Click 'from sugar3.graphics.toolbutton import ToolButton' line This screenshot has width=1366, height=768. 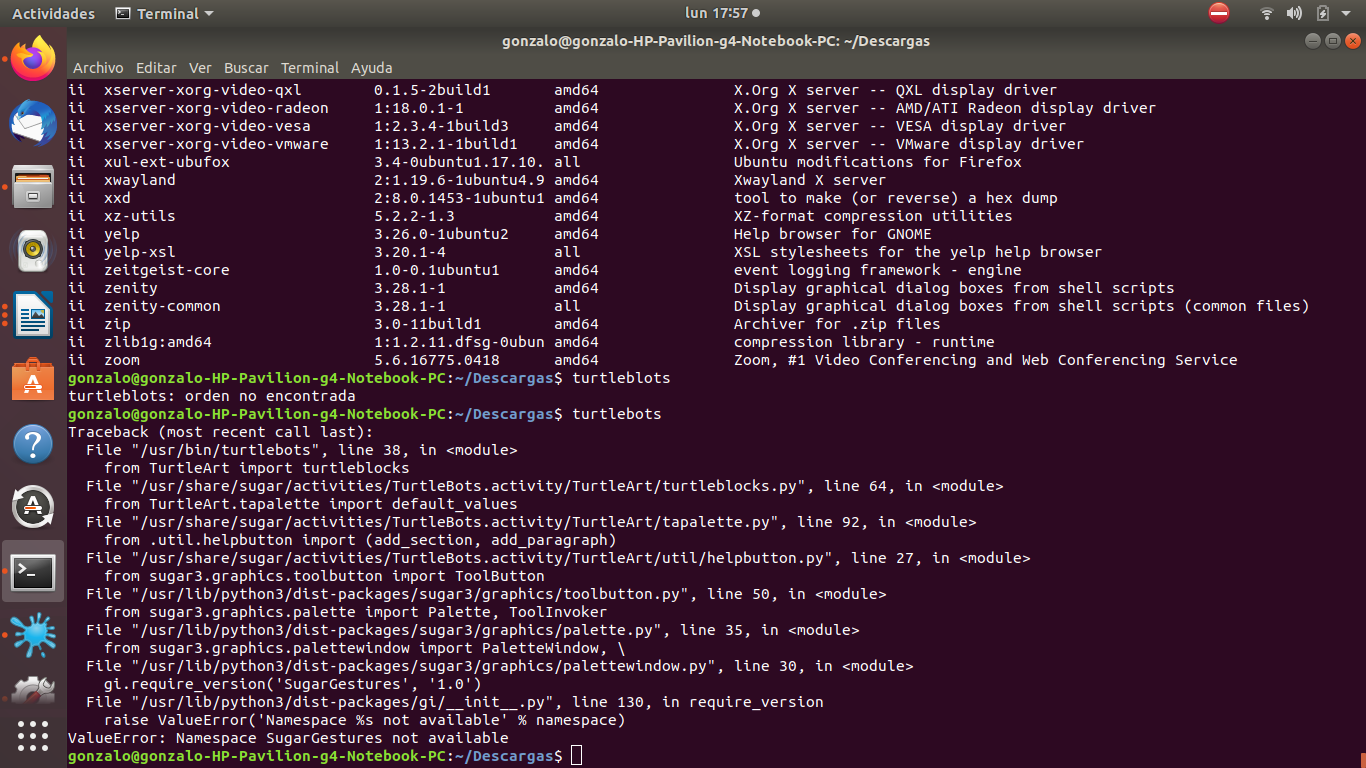tap(324, 576)
